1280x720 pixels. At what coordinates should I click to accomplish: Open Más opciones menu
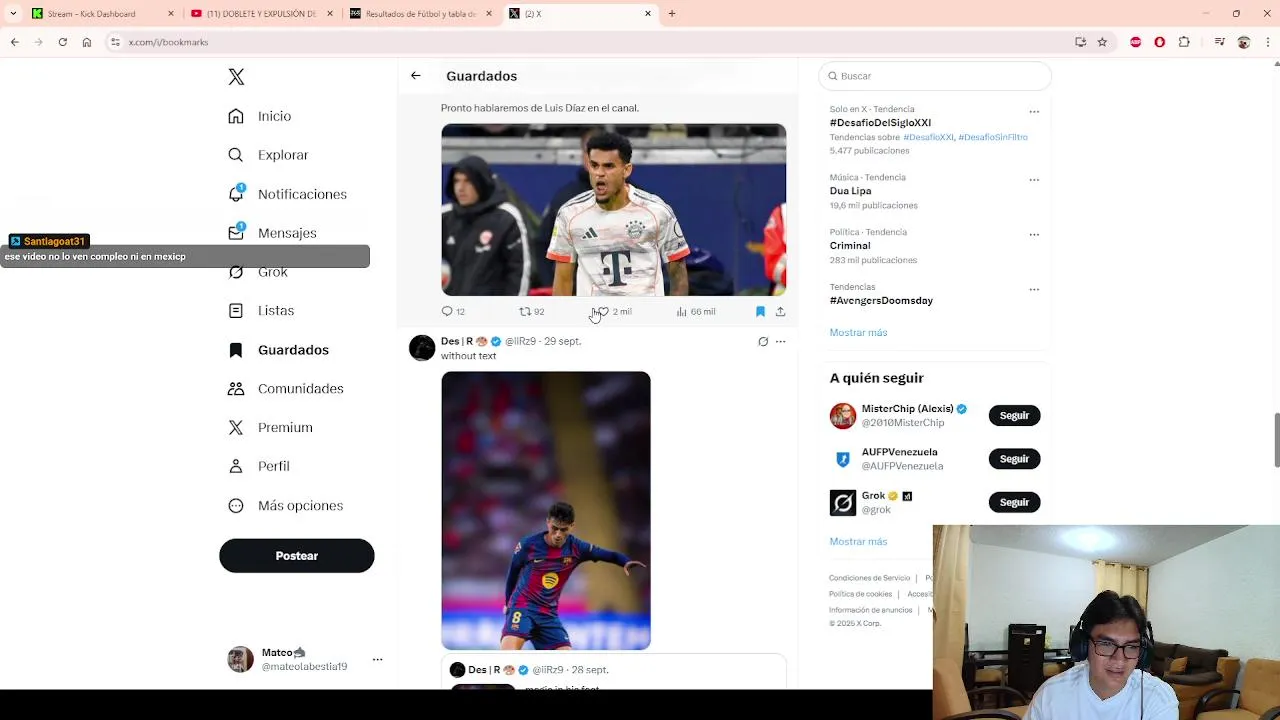285,506
